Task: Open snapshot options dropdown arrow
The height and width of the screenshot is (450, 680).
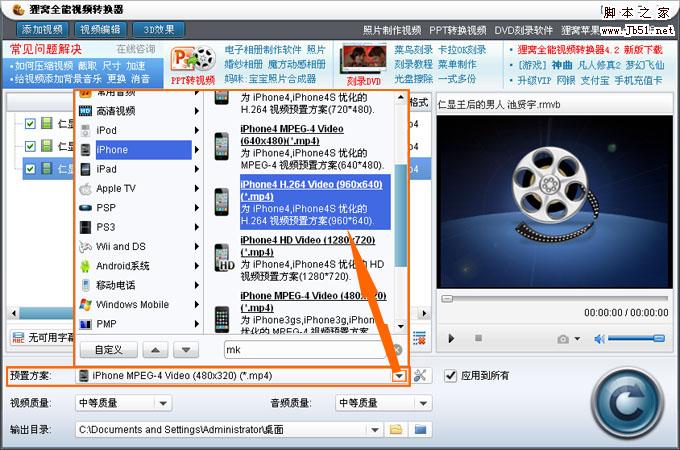Action: (577, 339)
